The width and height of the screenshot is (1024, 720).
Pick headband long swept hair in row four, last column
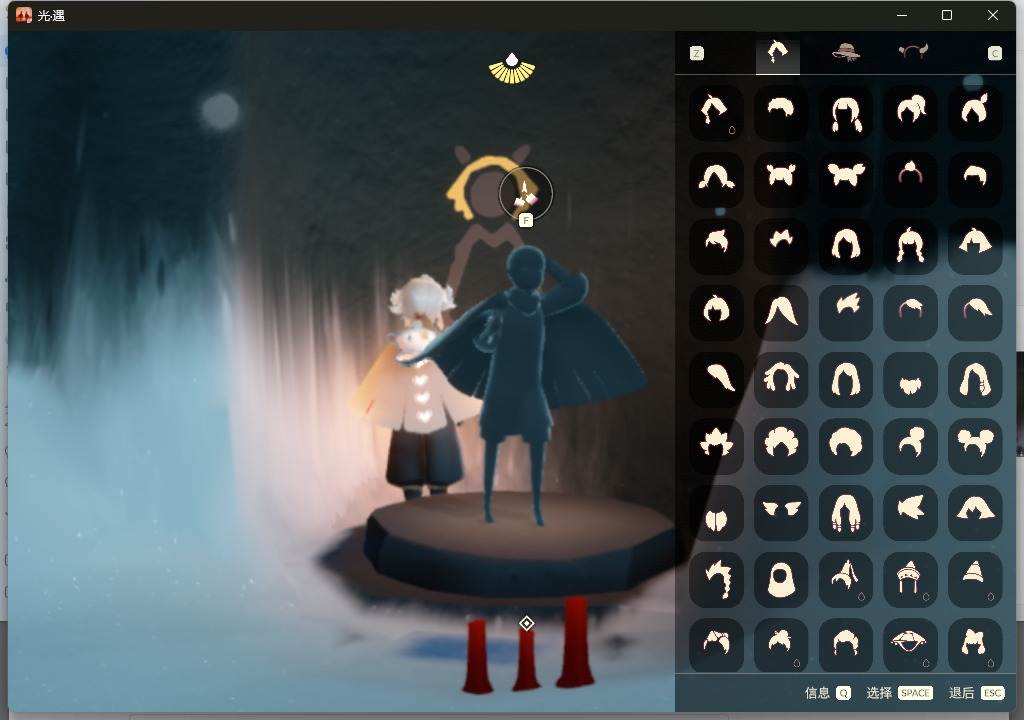[x=975, y=312]
